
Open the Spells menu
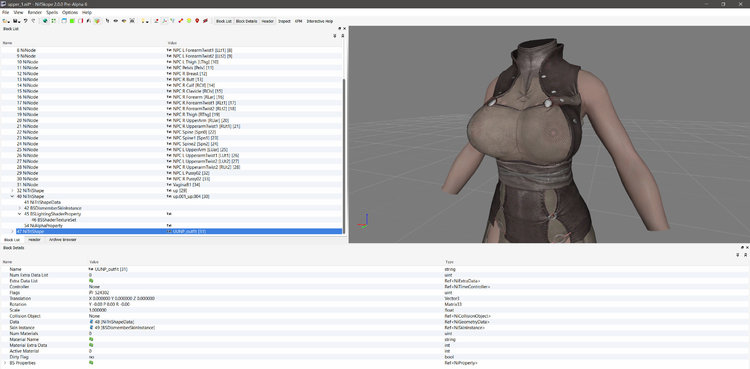pyautogui.click(x=52, y=12)
